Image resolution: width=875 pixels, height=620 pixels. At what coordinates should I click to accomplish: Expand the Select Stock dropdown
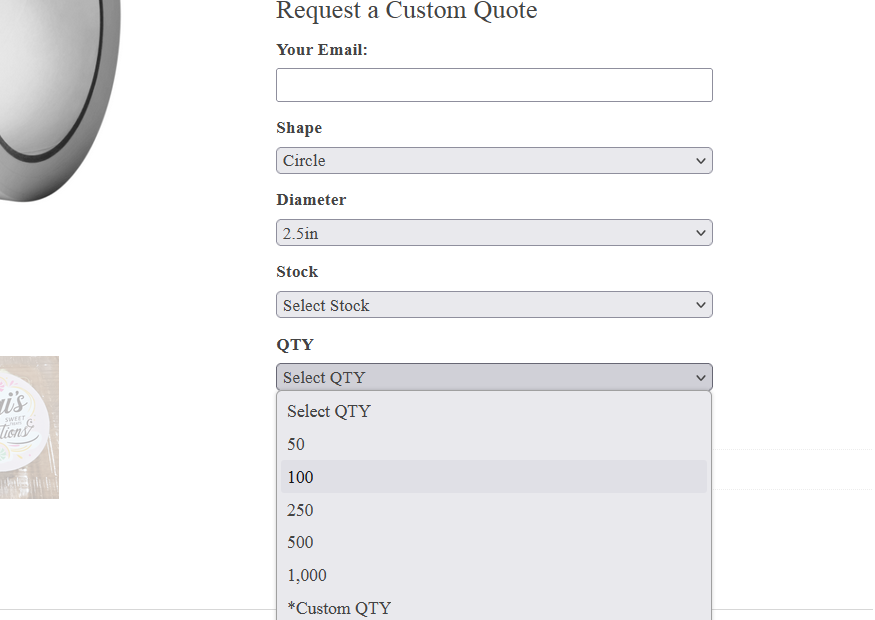(x=494, y=305)
